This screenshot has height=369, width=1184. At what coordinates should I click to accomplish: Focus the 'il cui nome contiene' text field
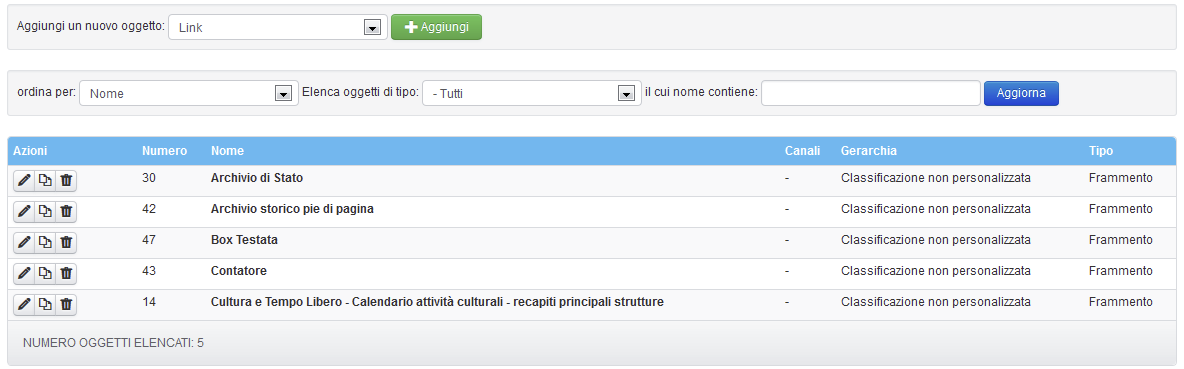click(x=871, y=94)
